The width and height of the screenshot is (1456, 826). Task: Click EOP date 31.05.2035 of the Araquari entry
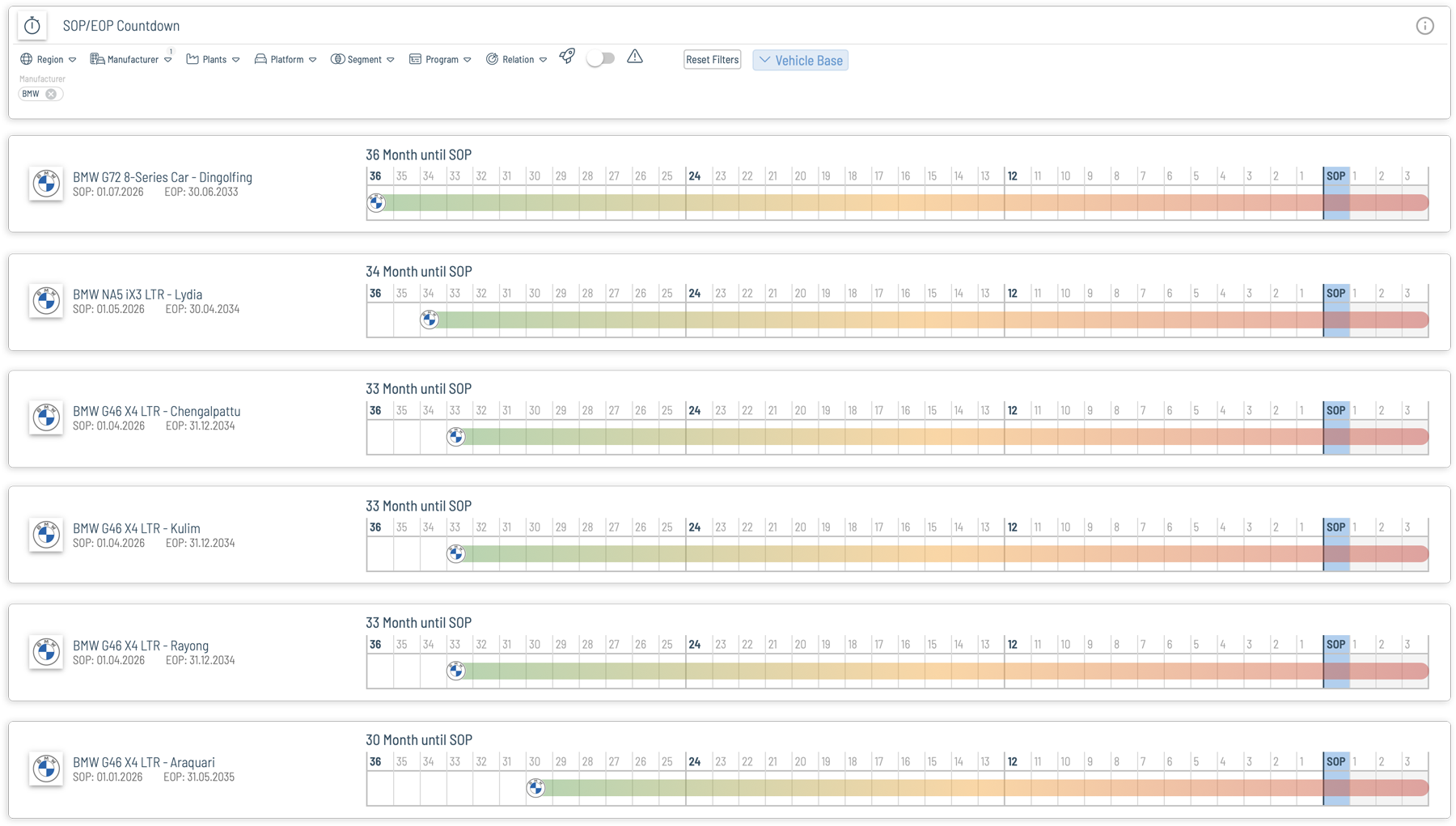coord(199,777)
